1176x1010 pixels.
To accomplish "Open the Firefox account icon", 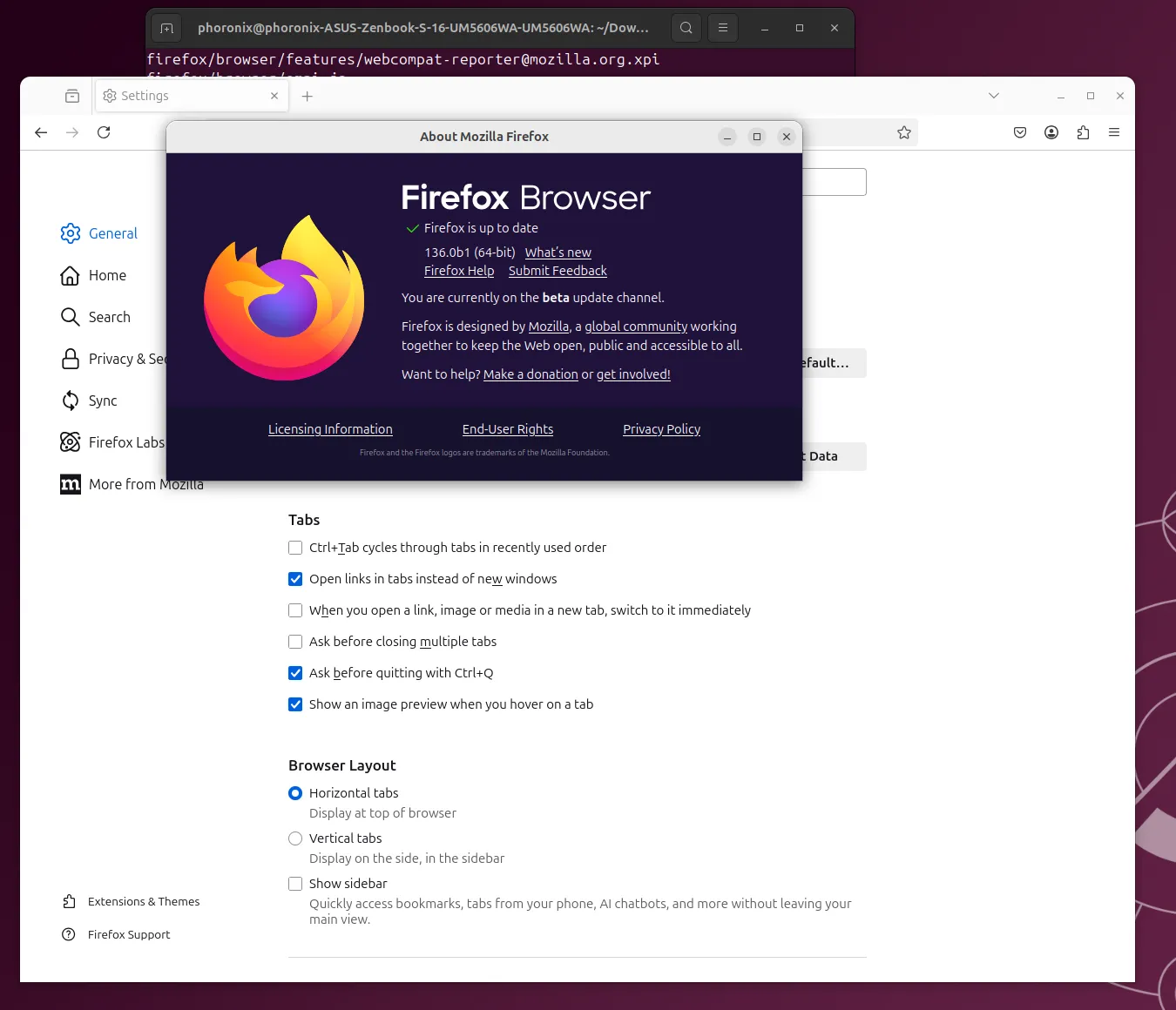I will pos(1051,132).
